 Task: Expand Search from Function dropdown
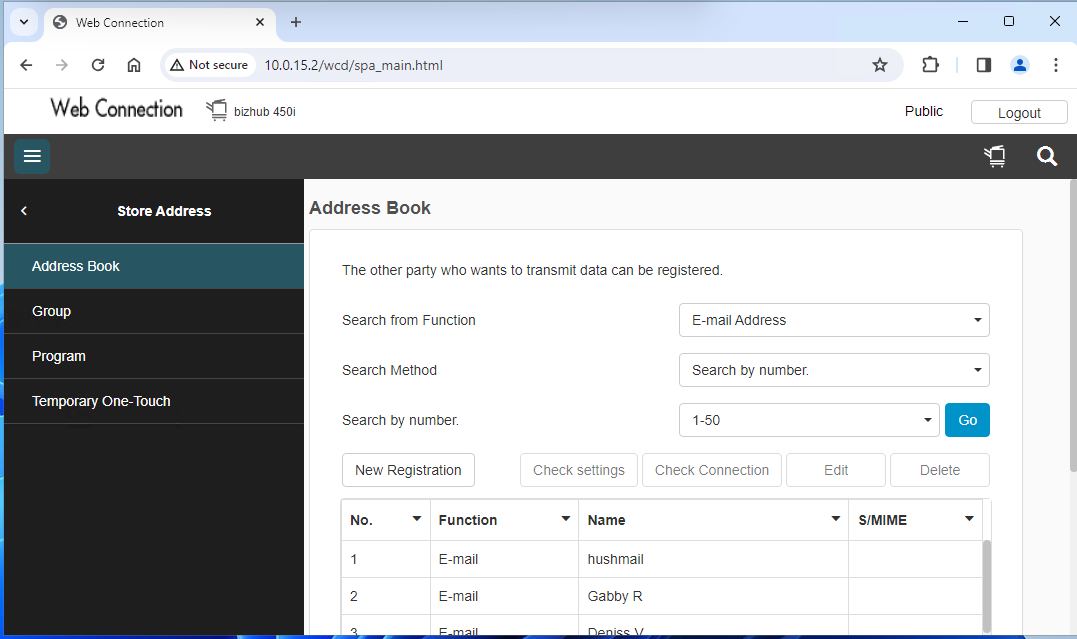pyautogui.click(x=834, y=320)
